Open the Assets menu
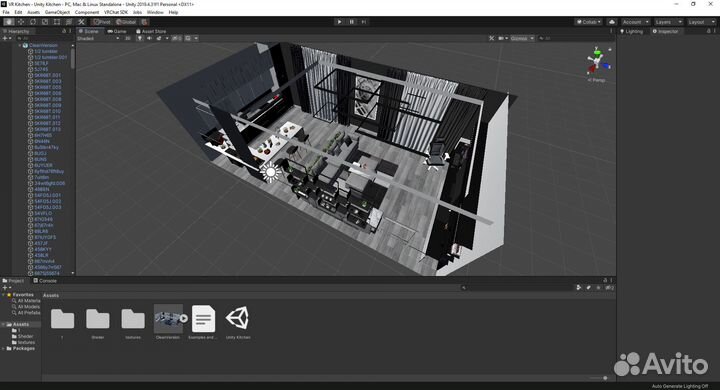Screen dimensions: 720x390 (x=34, y=12)
